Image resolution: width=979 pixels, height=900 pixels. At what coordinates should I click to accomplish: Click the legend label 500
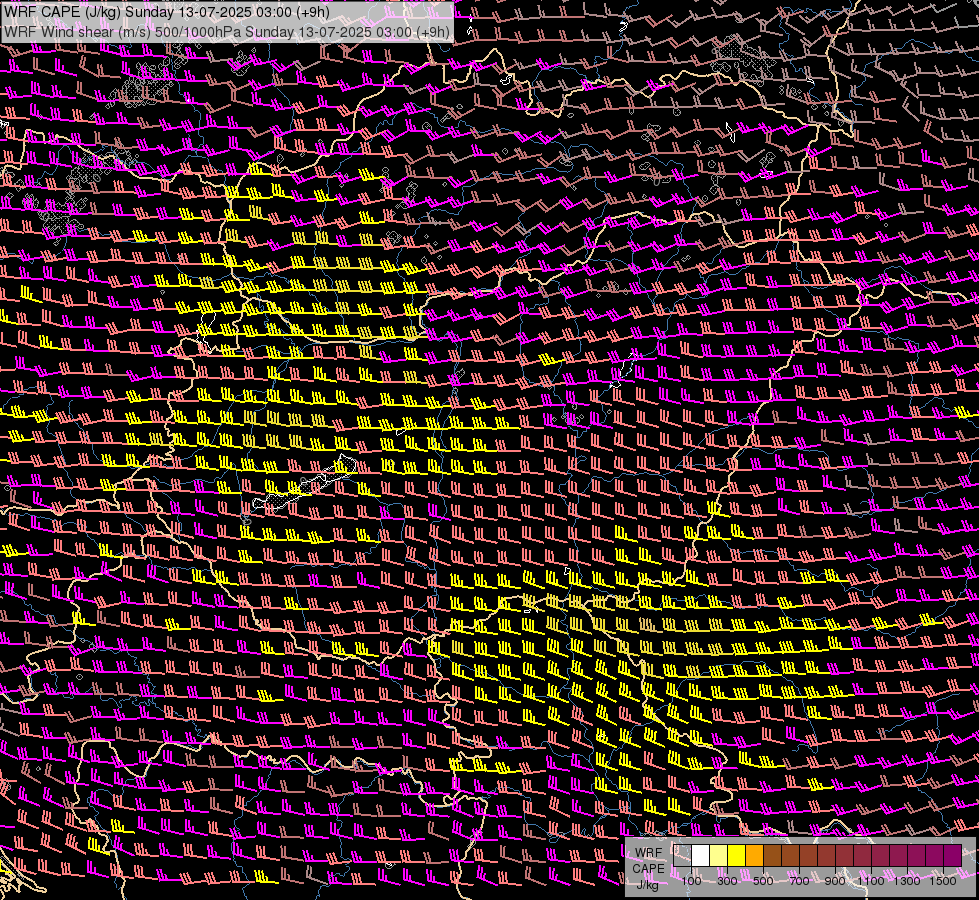[763, 881]
